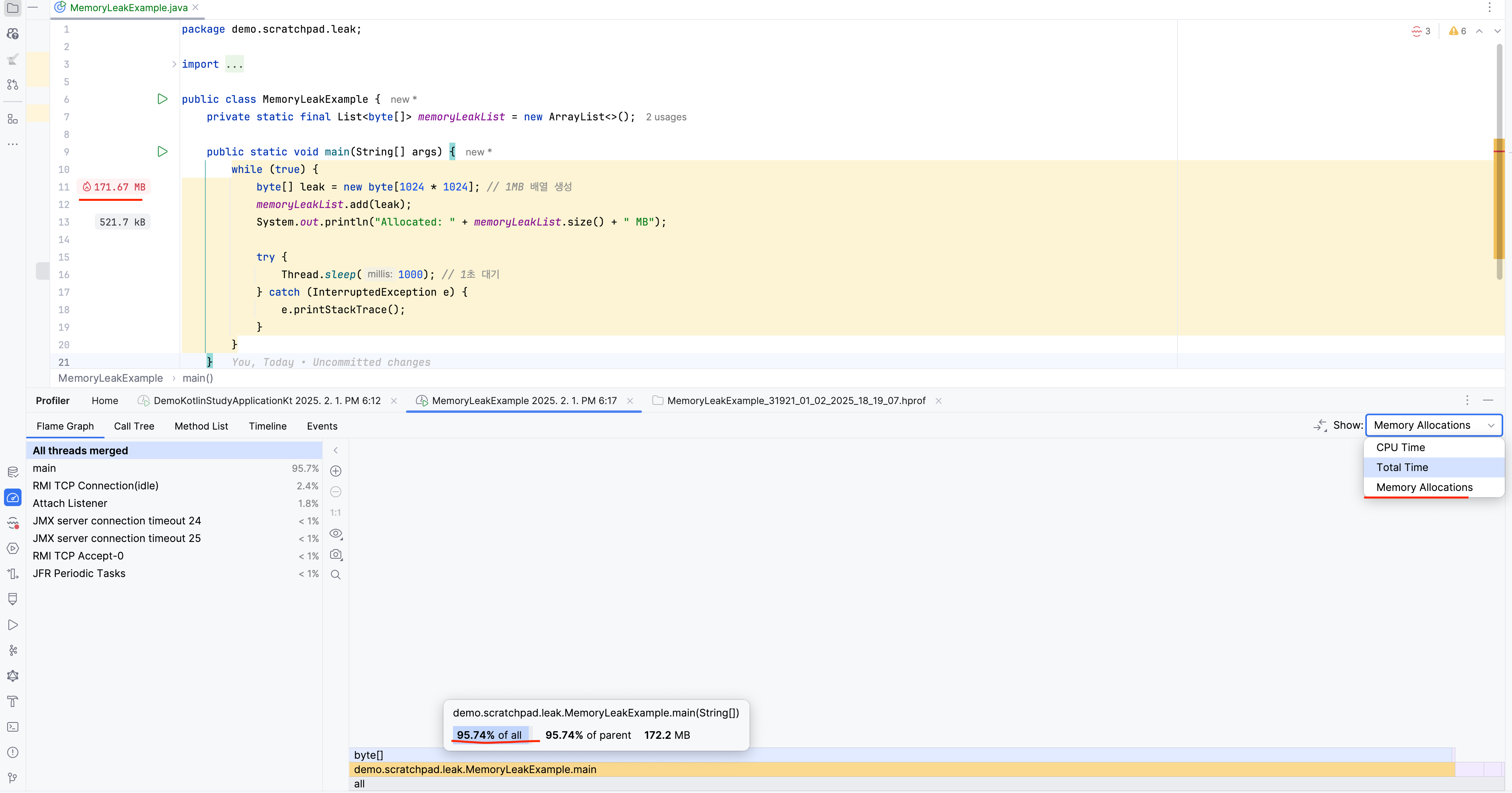Viewport: 1512px width, 793px height.
Task: Open the focused-view arrows icon beside Show
Action: (x=1320, y=425)
